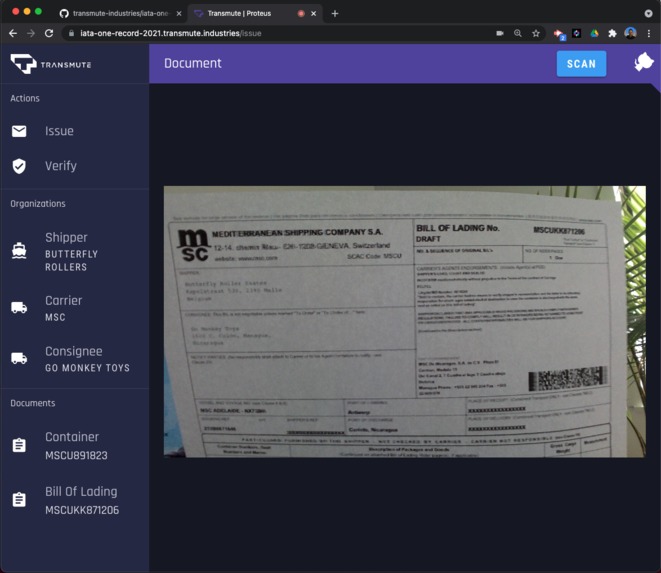The width and height of the screenshot is (661, 573).
Task: Bookmark this page with star icon
Action: click(536, 33)
